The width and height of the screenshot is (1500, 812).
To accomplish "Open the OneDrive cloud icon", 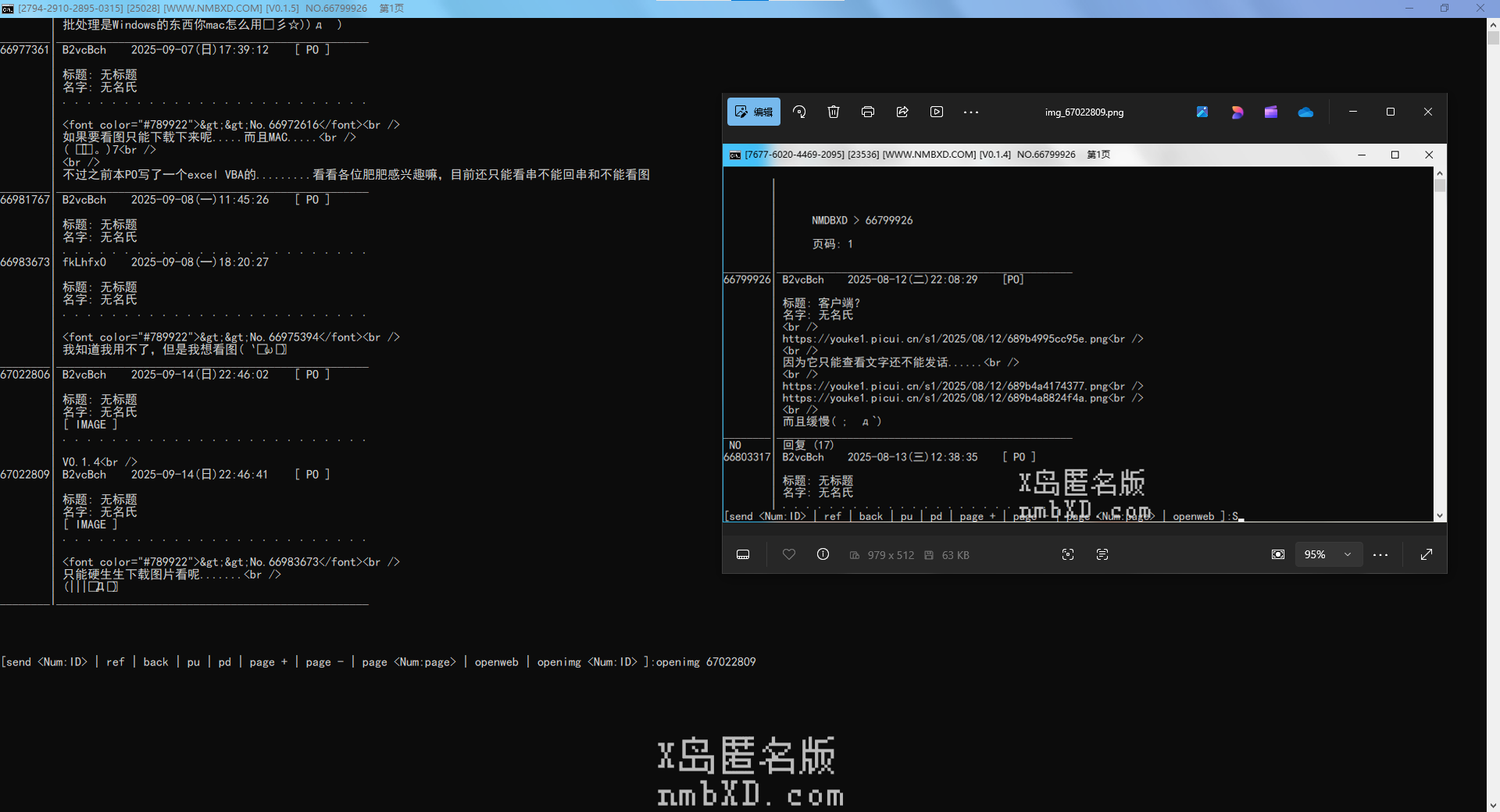I will (x=1305, y=112).
